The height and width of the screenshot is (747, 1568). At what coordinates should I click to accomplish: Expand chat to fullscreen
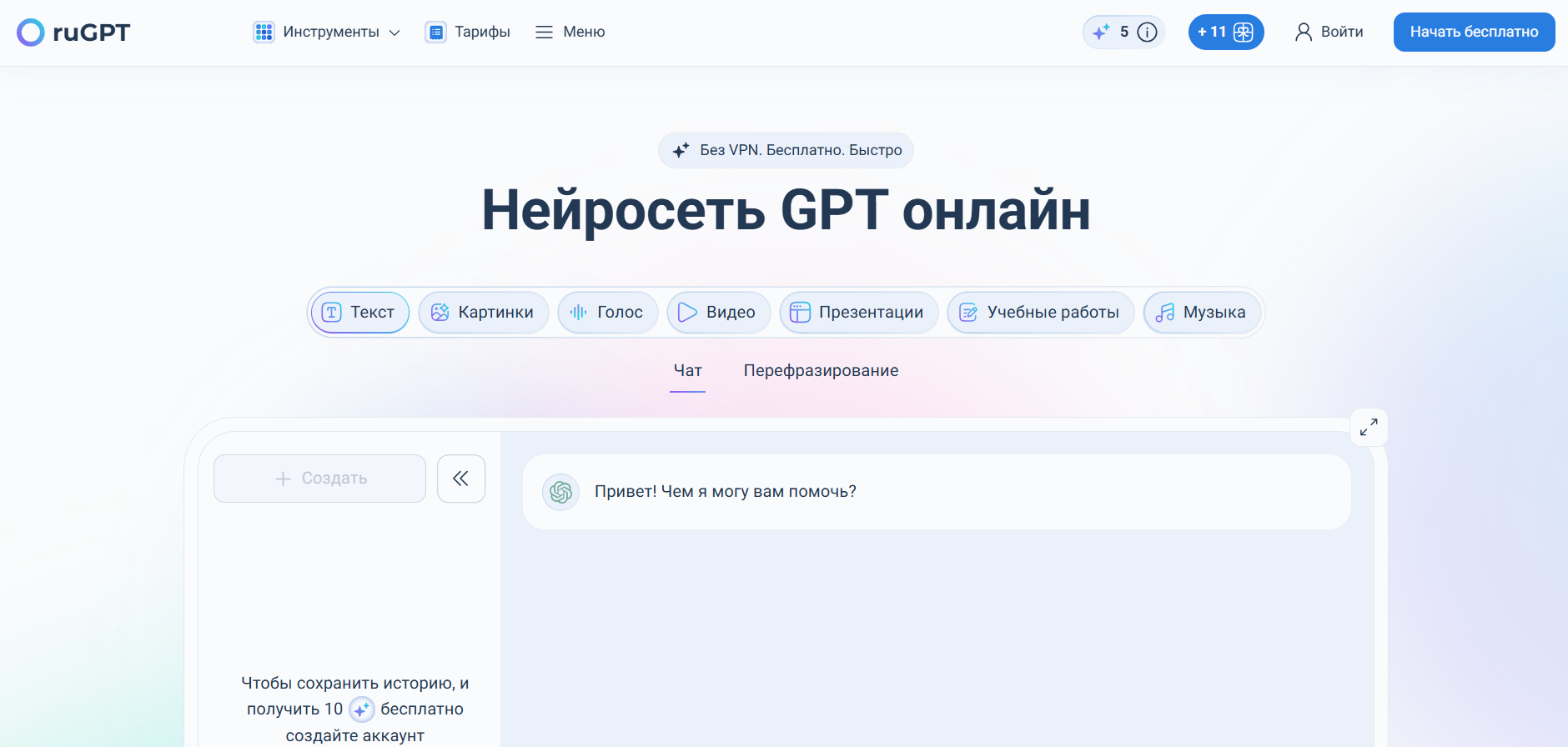pyautogui.click(x=1369, y=428)
